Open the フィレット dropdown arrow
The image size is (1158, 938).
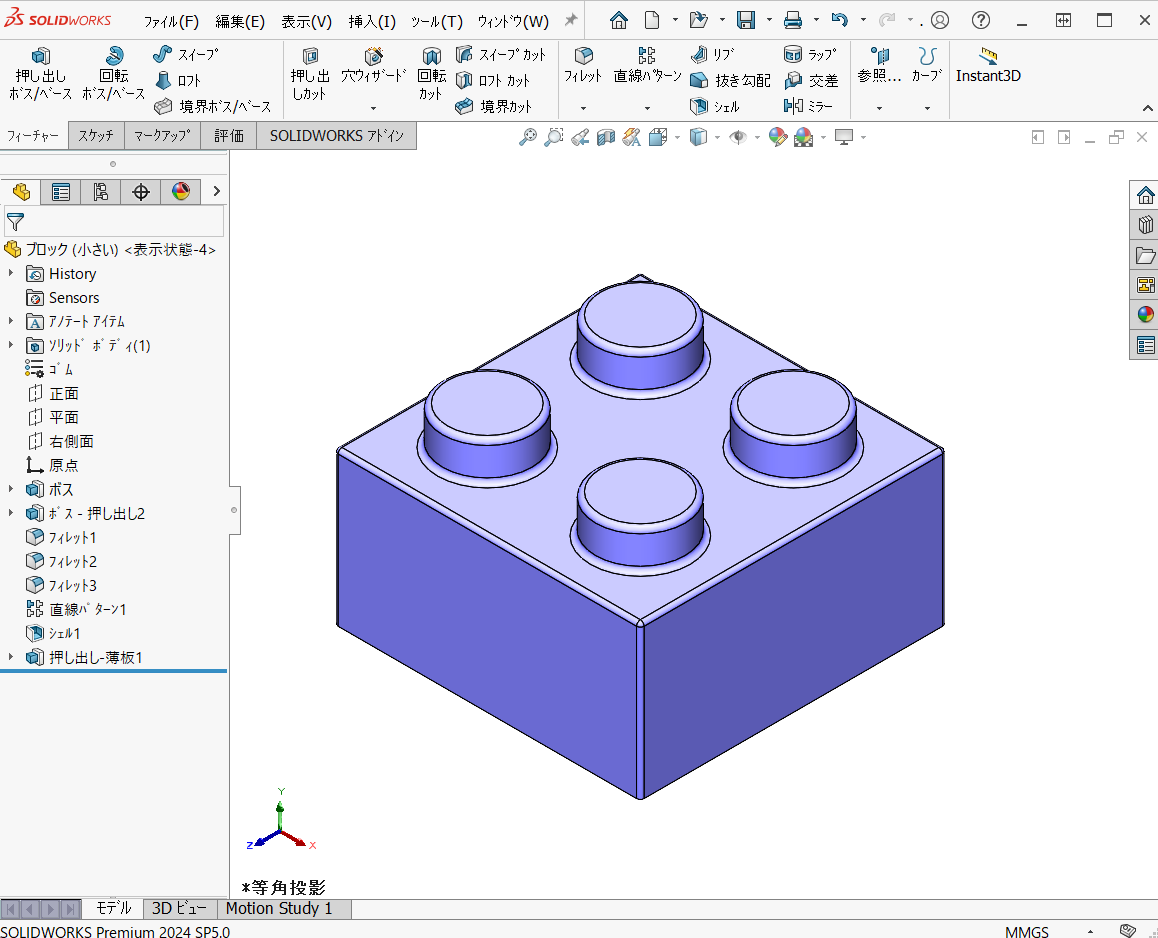(x=583, y=108)
